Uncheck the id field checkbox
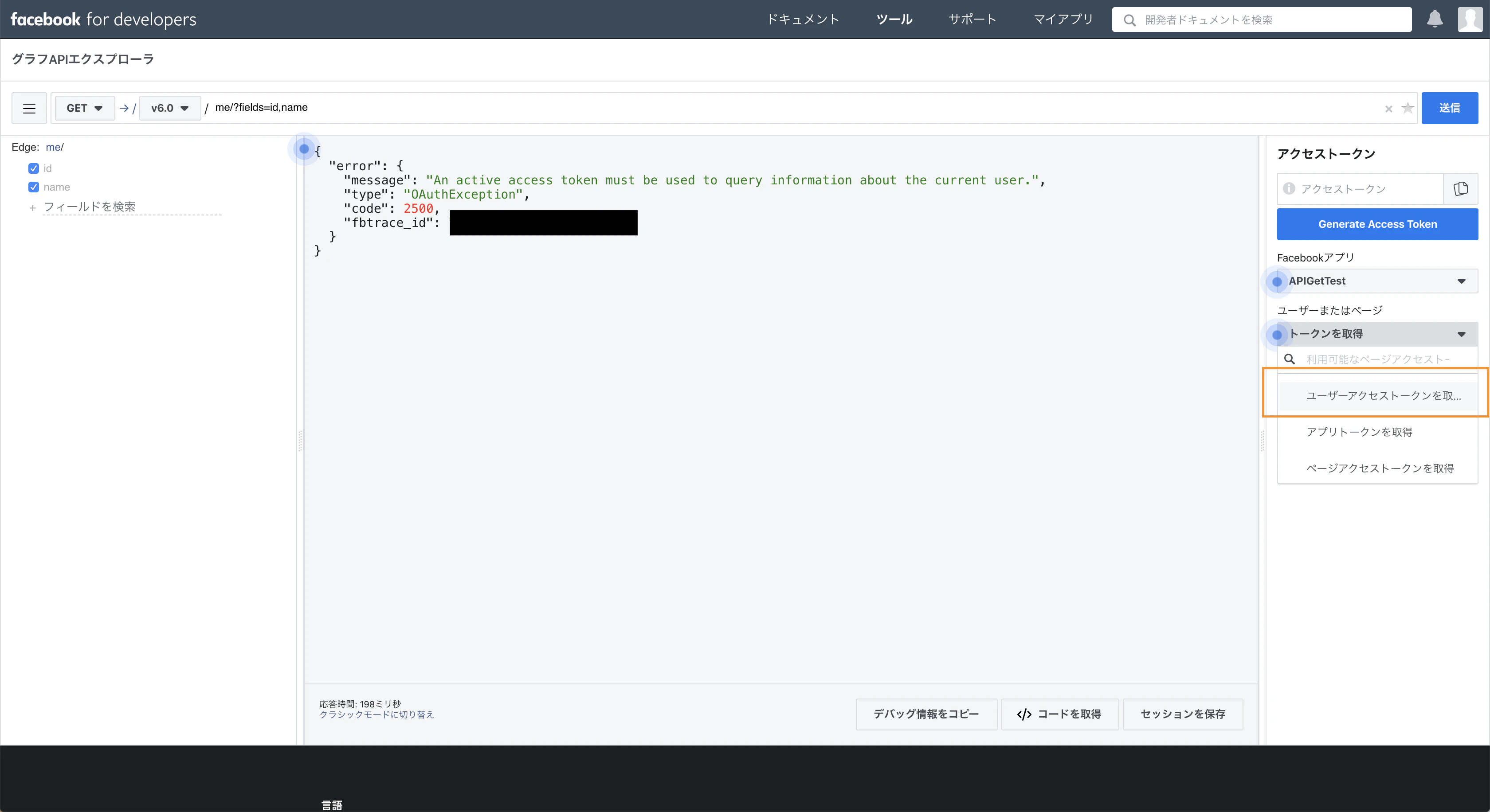1490x812 pixels. point(34,168)
